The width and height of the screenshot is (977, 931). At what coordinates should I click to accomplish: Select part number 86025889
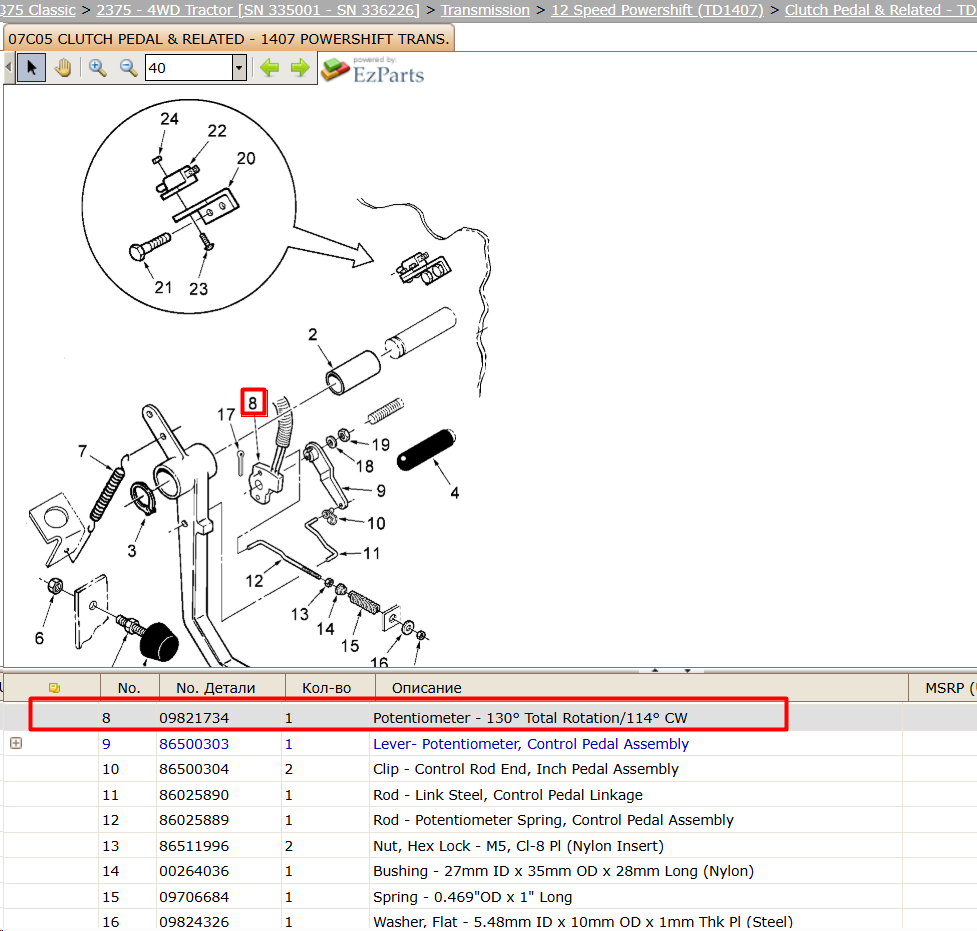[194, 820]
